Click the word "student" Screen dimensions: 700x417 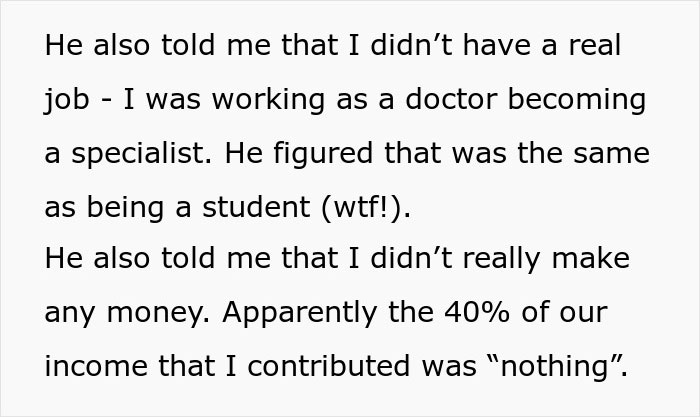tap(256, 207)
